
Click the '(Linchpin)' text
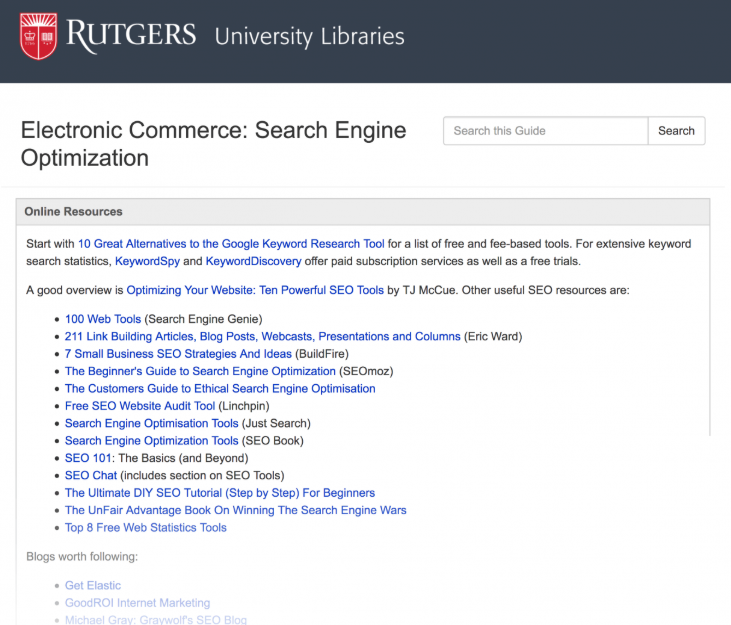click(244, 406)
